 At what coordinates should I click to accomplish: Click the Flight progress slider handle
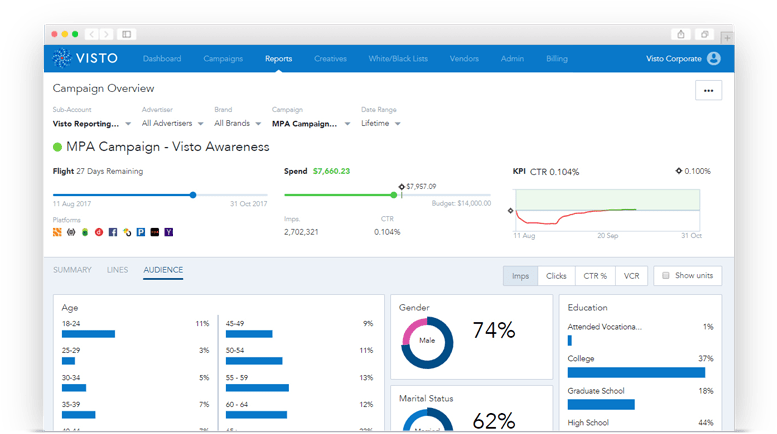(193, 195)
